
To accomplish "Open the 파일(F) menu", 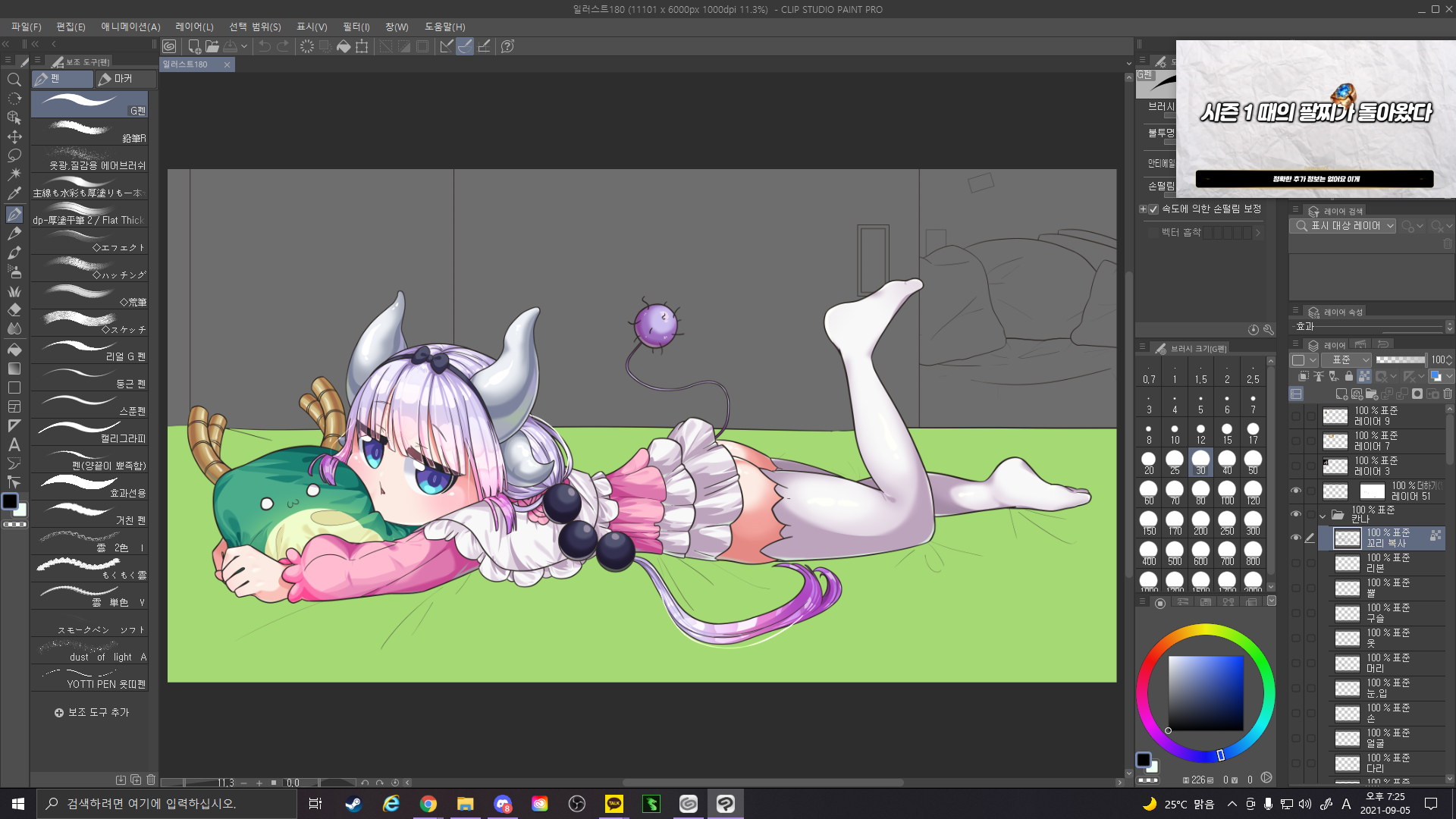I will [x=26, y=27].
